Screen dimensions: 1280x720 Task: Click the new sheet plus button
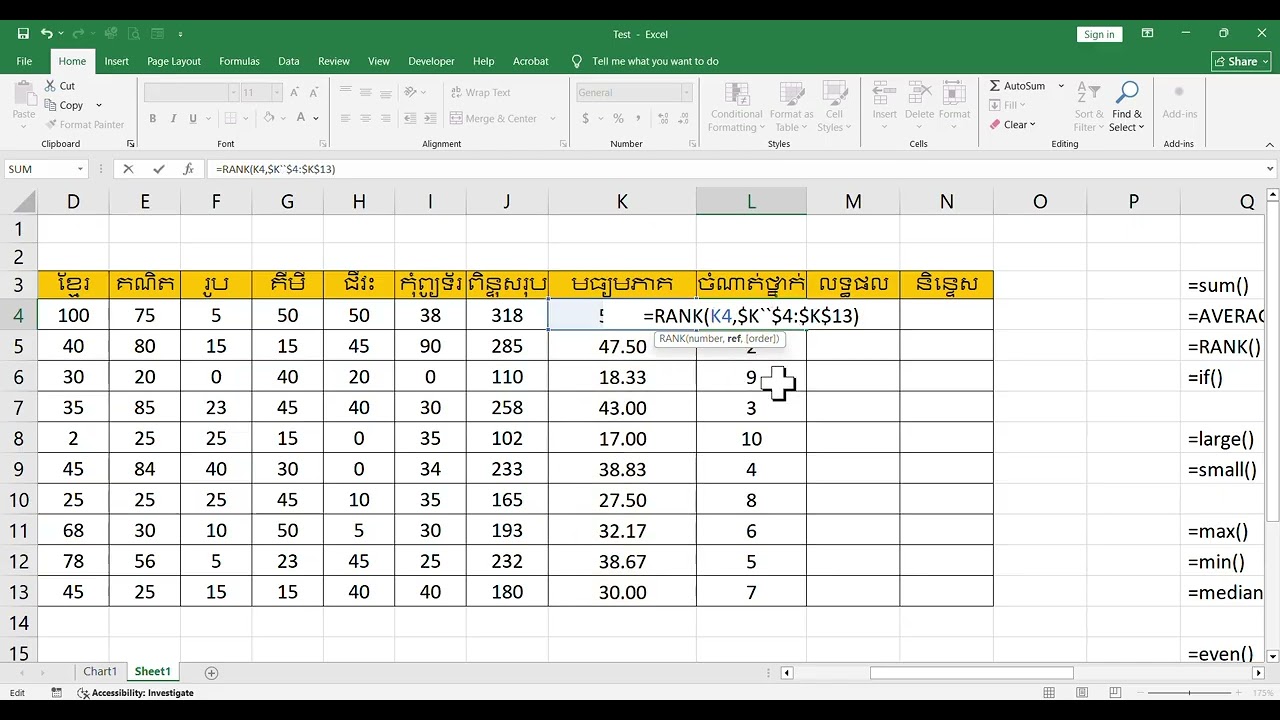211,672
